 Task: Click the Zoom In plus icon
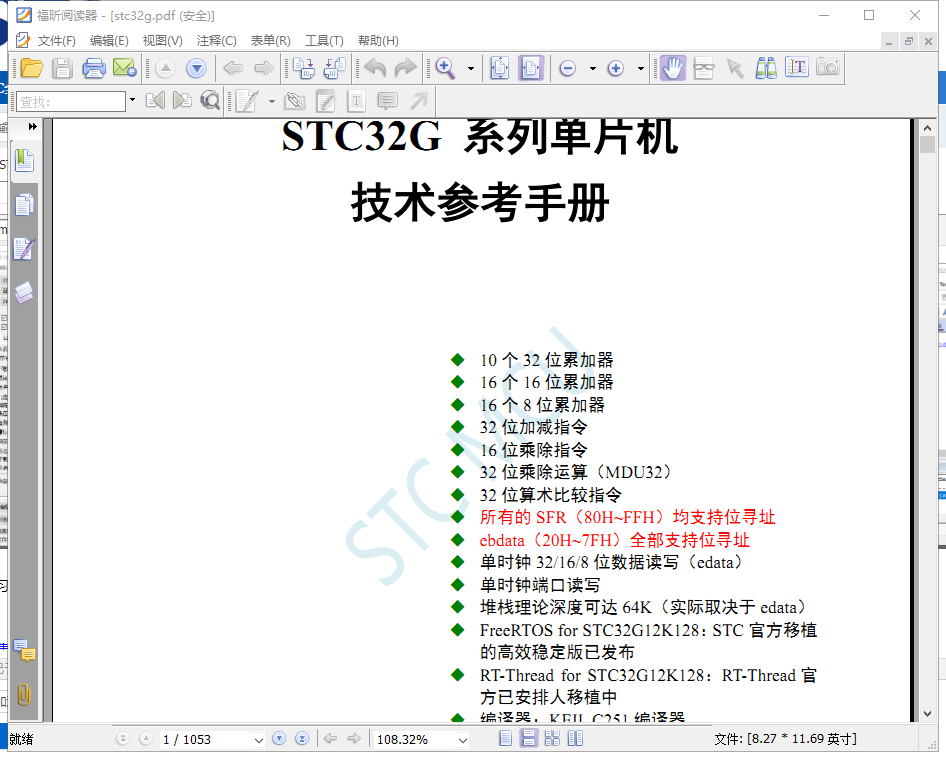coord(615,68)
